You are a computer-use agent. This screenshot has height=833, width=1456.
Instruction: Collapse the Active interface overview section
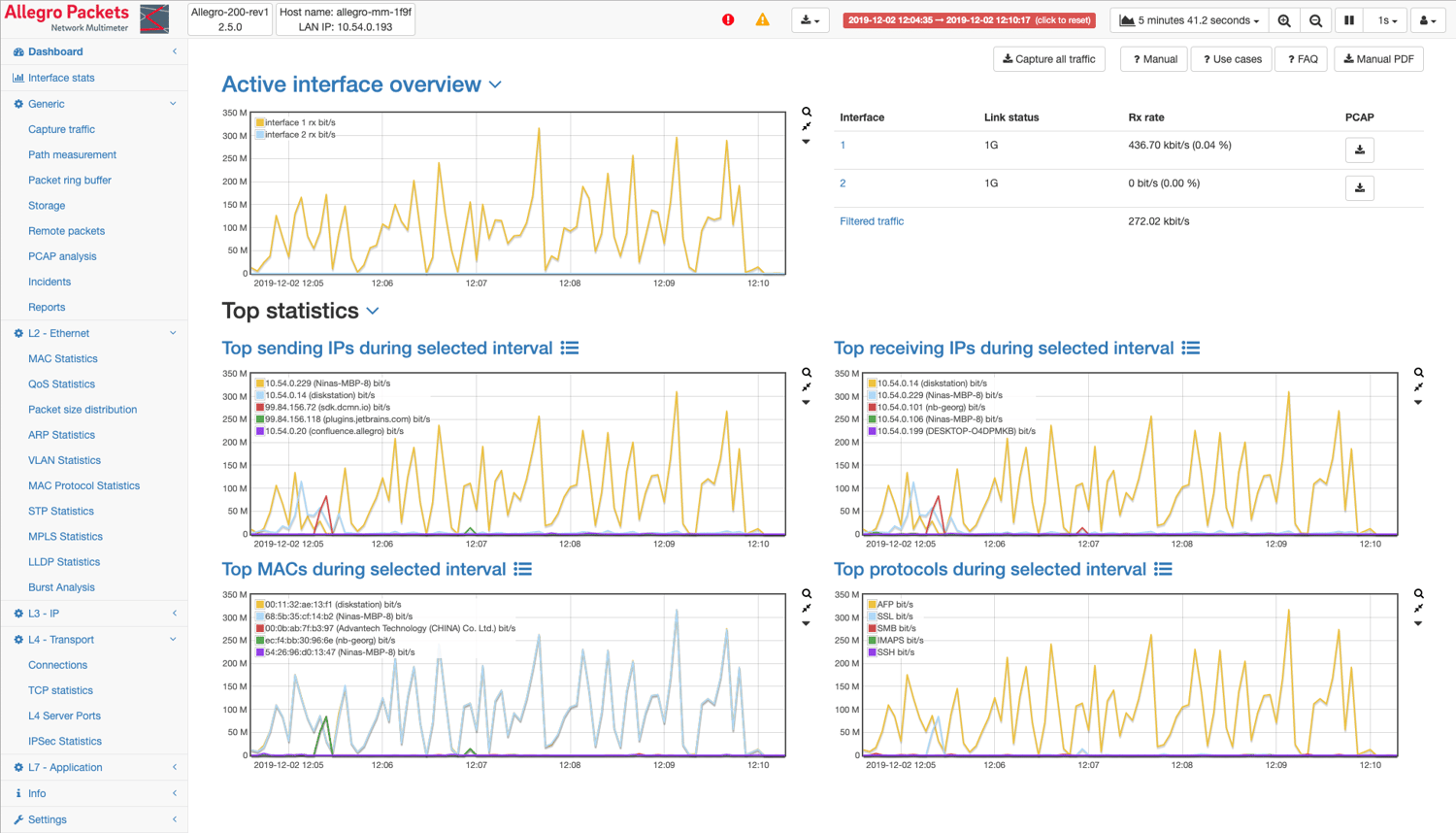click(x=495, y=84)
